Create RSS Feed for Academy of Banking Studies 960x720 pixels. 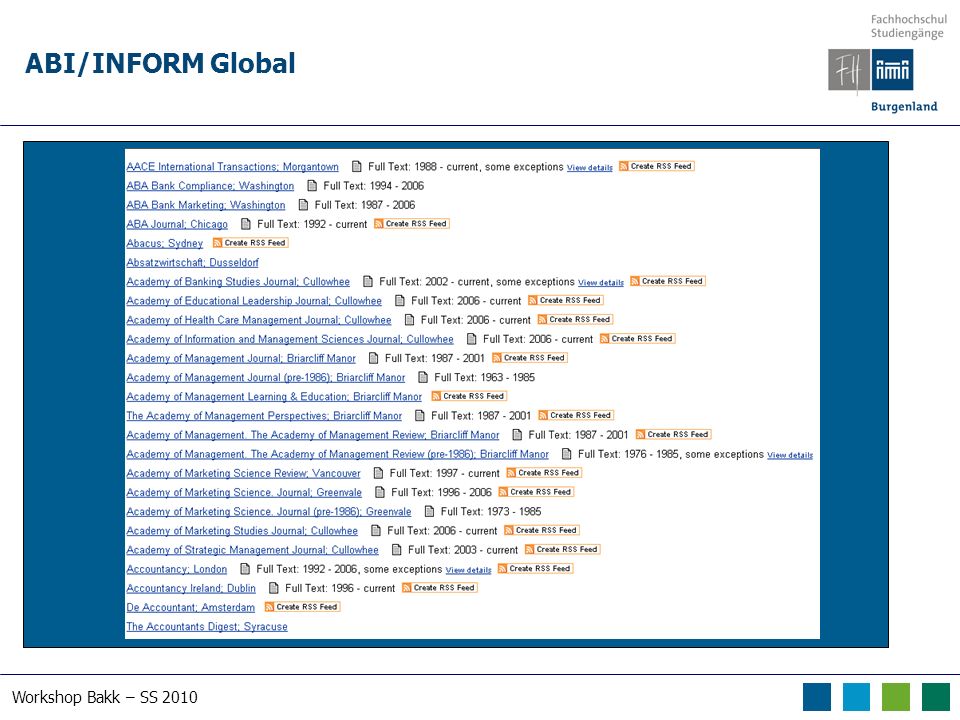668,281
